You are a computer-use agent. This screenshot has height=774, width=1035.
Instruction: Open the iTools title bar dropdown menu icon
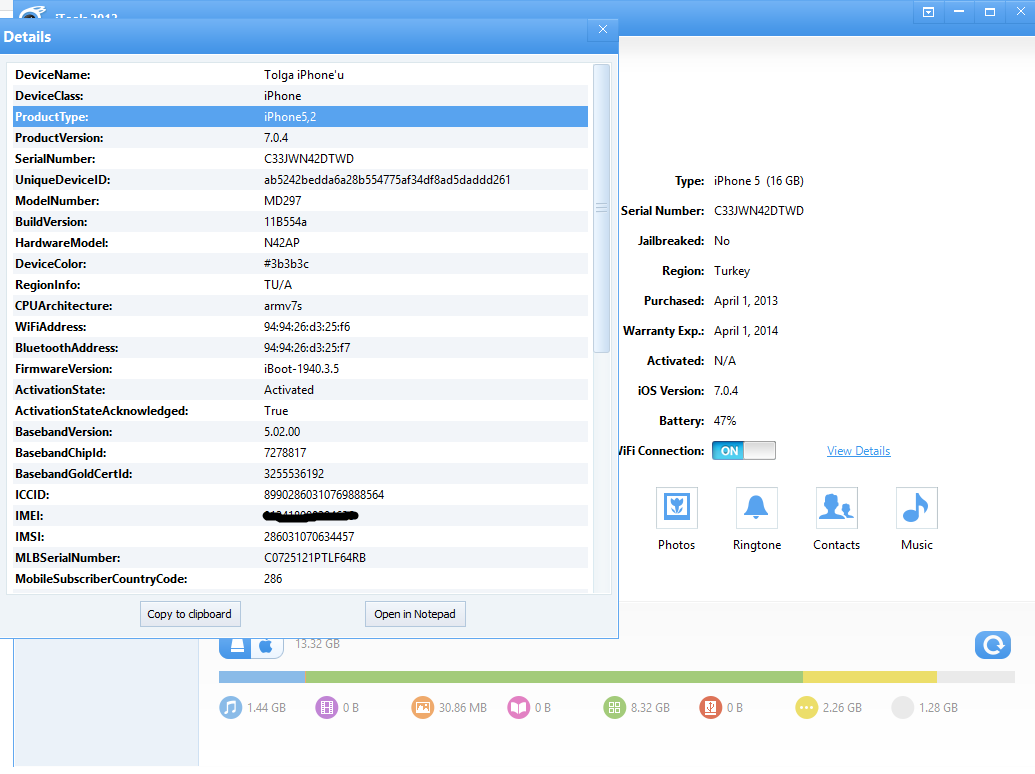click(928, 12)
